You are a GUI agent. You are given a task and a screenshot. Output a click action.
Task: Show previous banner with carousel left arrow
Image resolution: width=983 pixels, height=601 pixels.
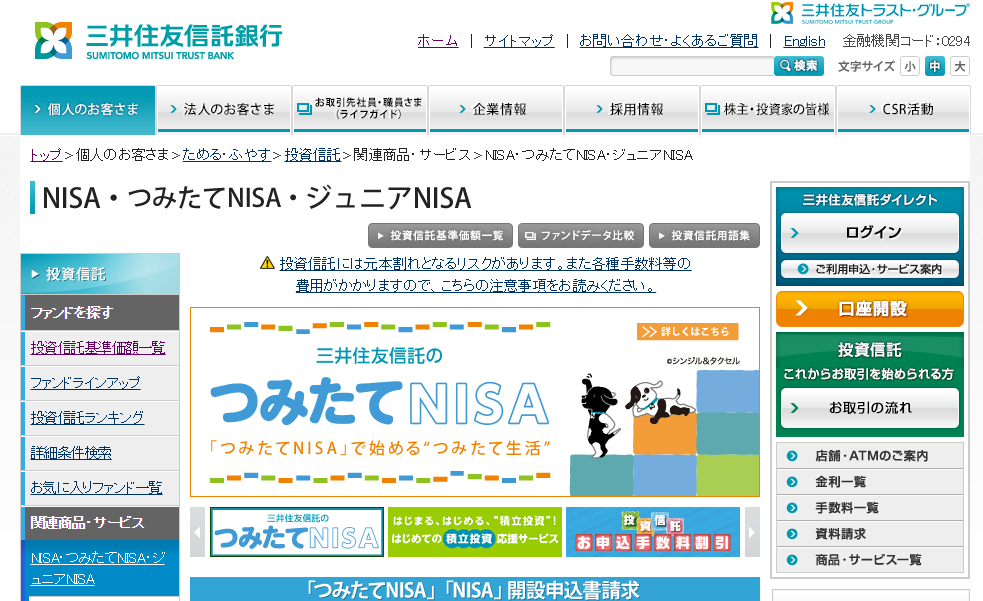pos(197,532)
